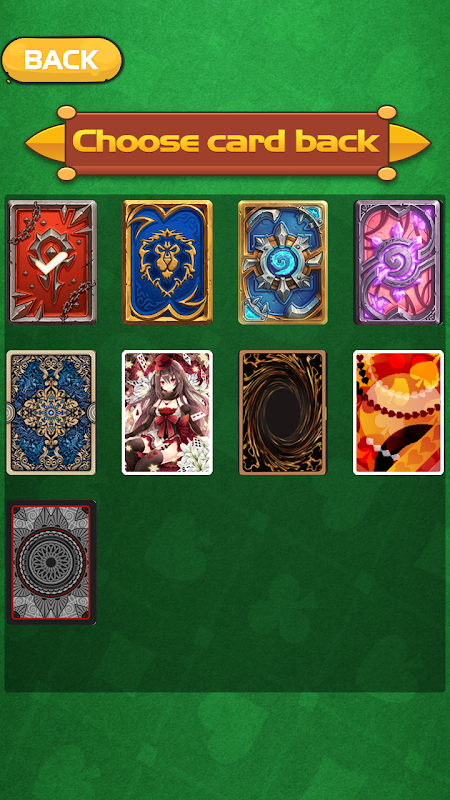
Task: Click the "Choose card back" title banner
Action: coord(228,143)
